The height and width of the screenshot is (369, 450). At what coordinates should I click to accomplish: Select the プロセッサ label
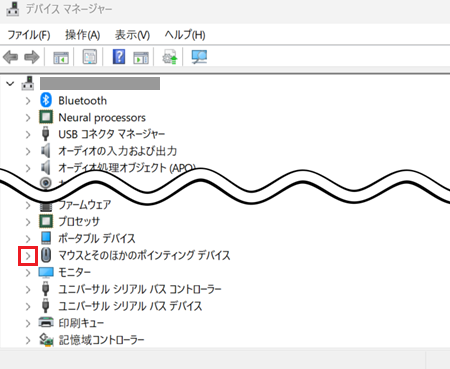(x=79, y=222)
